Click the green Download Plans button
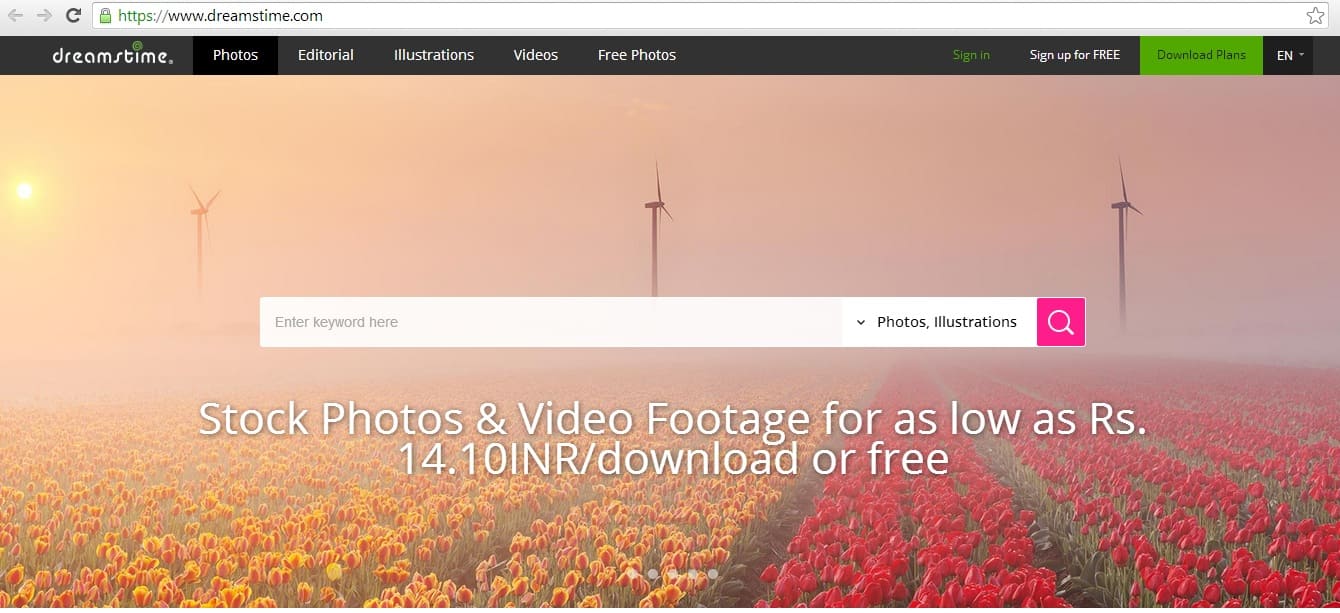The image size is (1340, 613). (1202, 55)
